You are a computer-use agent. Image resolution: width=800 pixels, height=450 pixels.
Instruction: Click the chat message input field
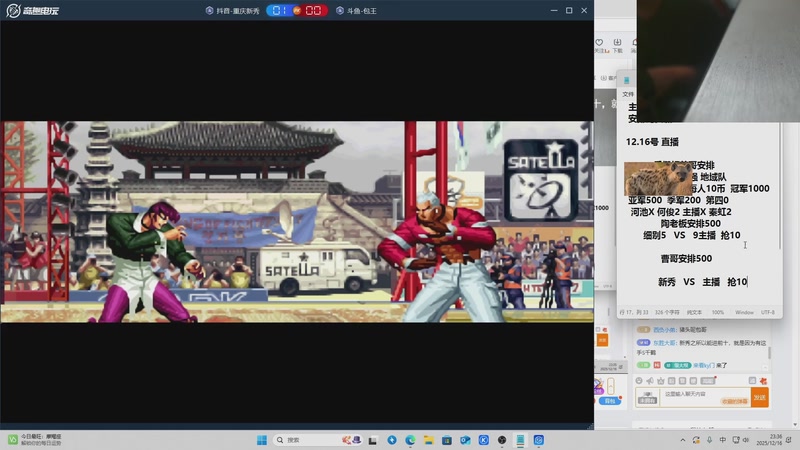point(704,397)
